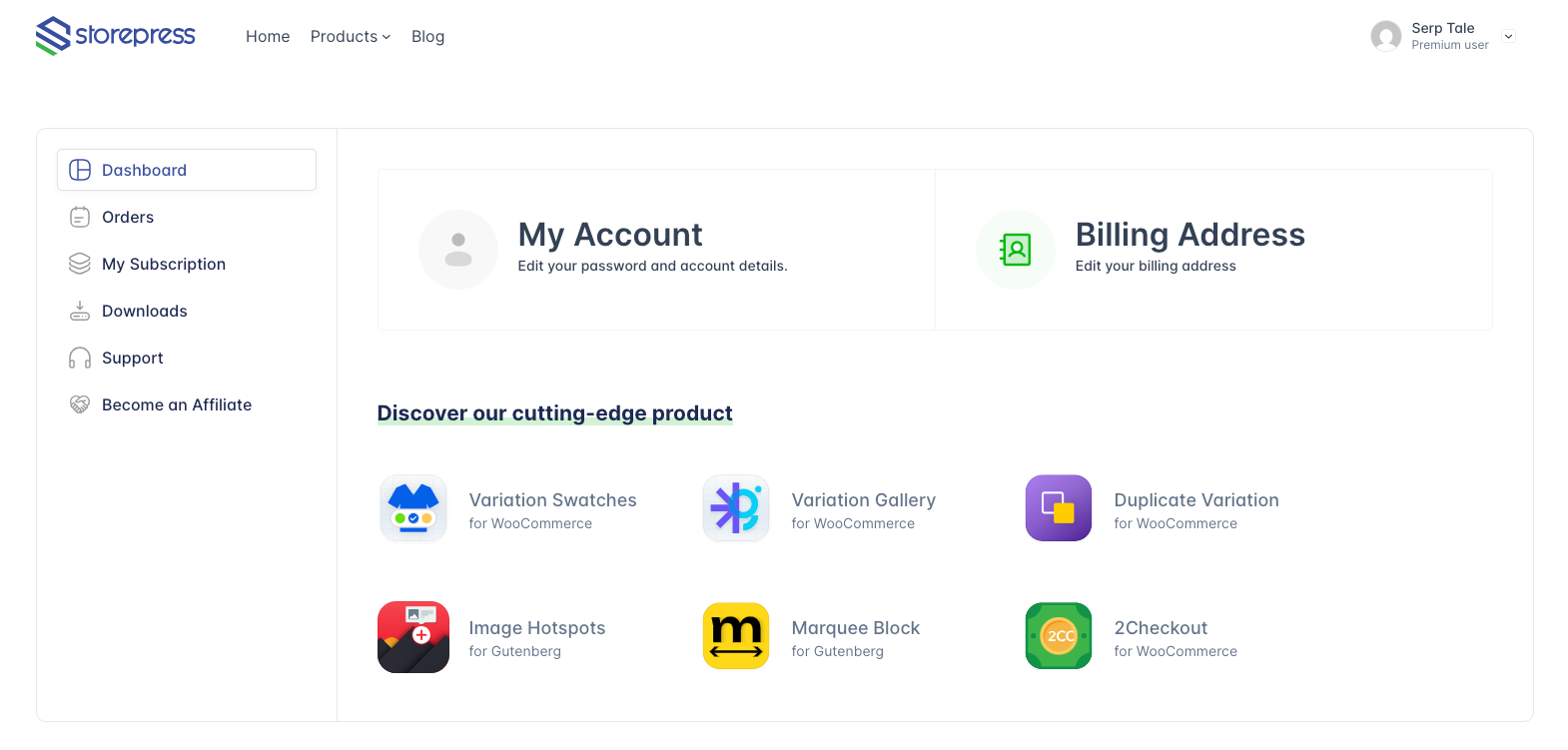1568x750 pixels.
Task: Select the Duplicate Variation purple icon
Action: coord(1058,507)
